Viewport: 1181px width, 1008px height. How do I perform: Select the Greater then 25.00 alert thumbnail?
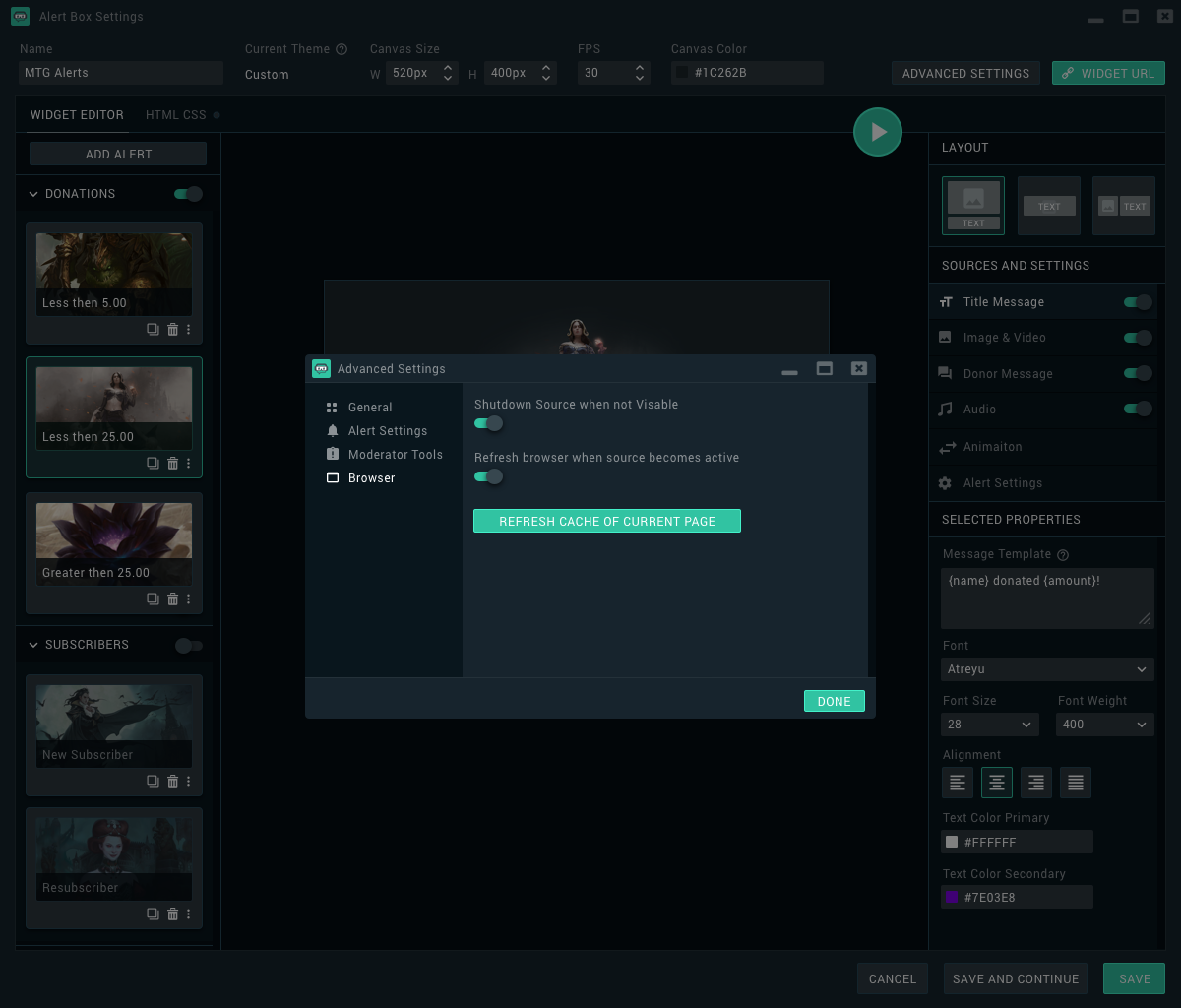click(x=114, y=544)
